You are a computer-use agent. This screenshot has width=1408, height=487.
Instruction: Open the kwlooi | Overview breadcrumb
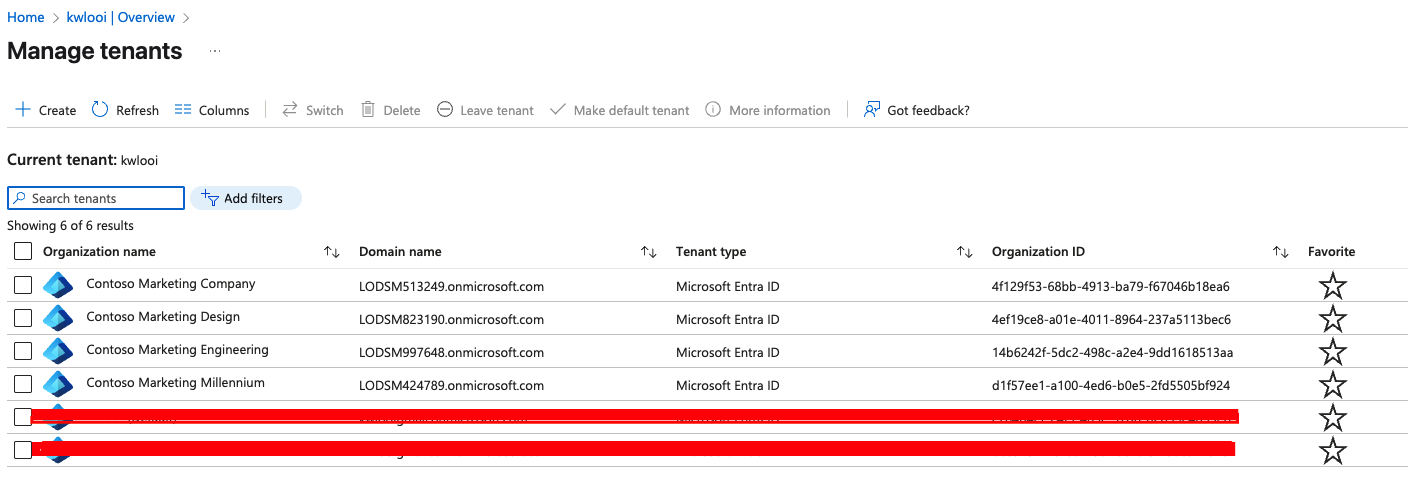121,17
